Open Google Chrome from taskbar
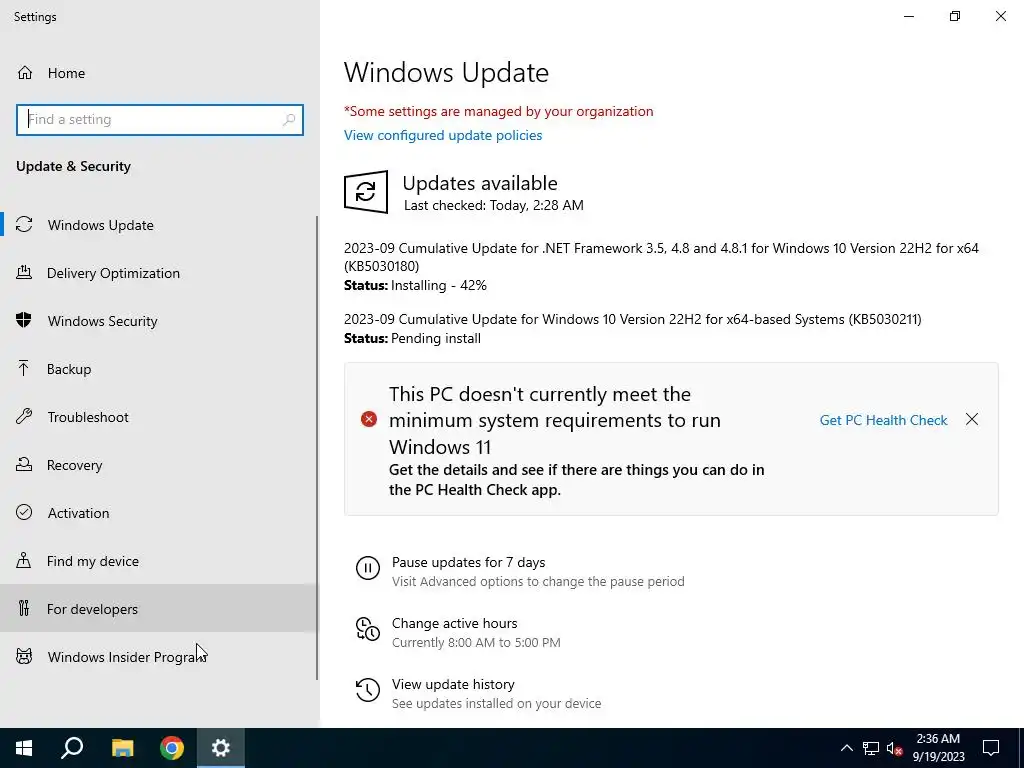Viewport: 1024px width, 768px height. point(172,748)
